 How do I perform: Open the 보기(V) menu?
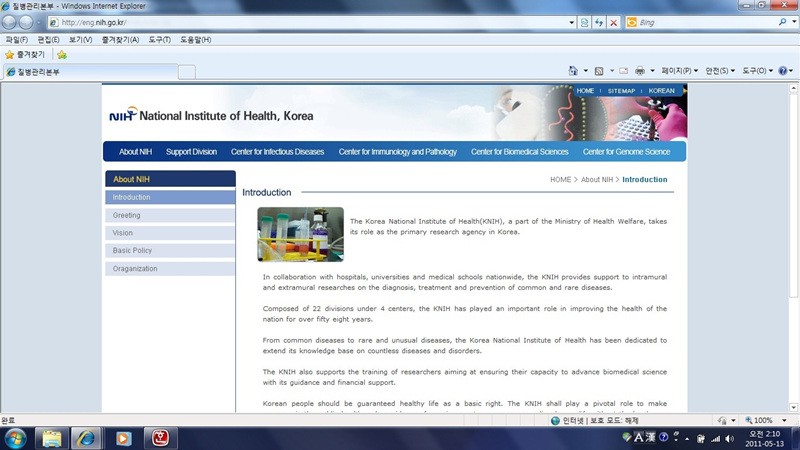click(81, 39)
